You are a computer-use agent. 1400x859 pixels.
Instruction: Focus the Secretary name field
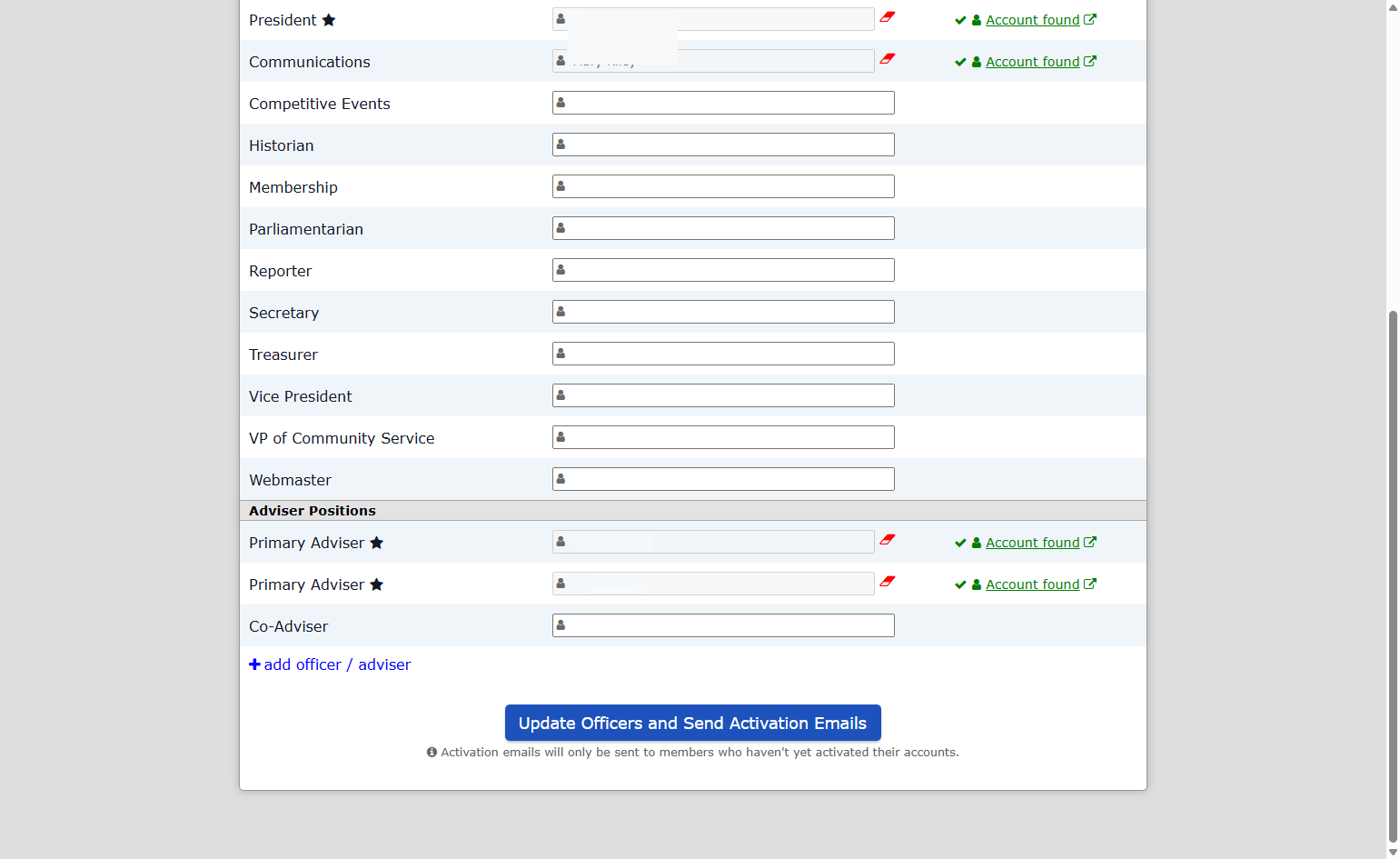pyautogui.click(x=723, y=312)
